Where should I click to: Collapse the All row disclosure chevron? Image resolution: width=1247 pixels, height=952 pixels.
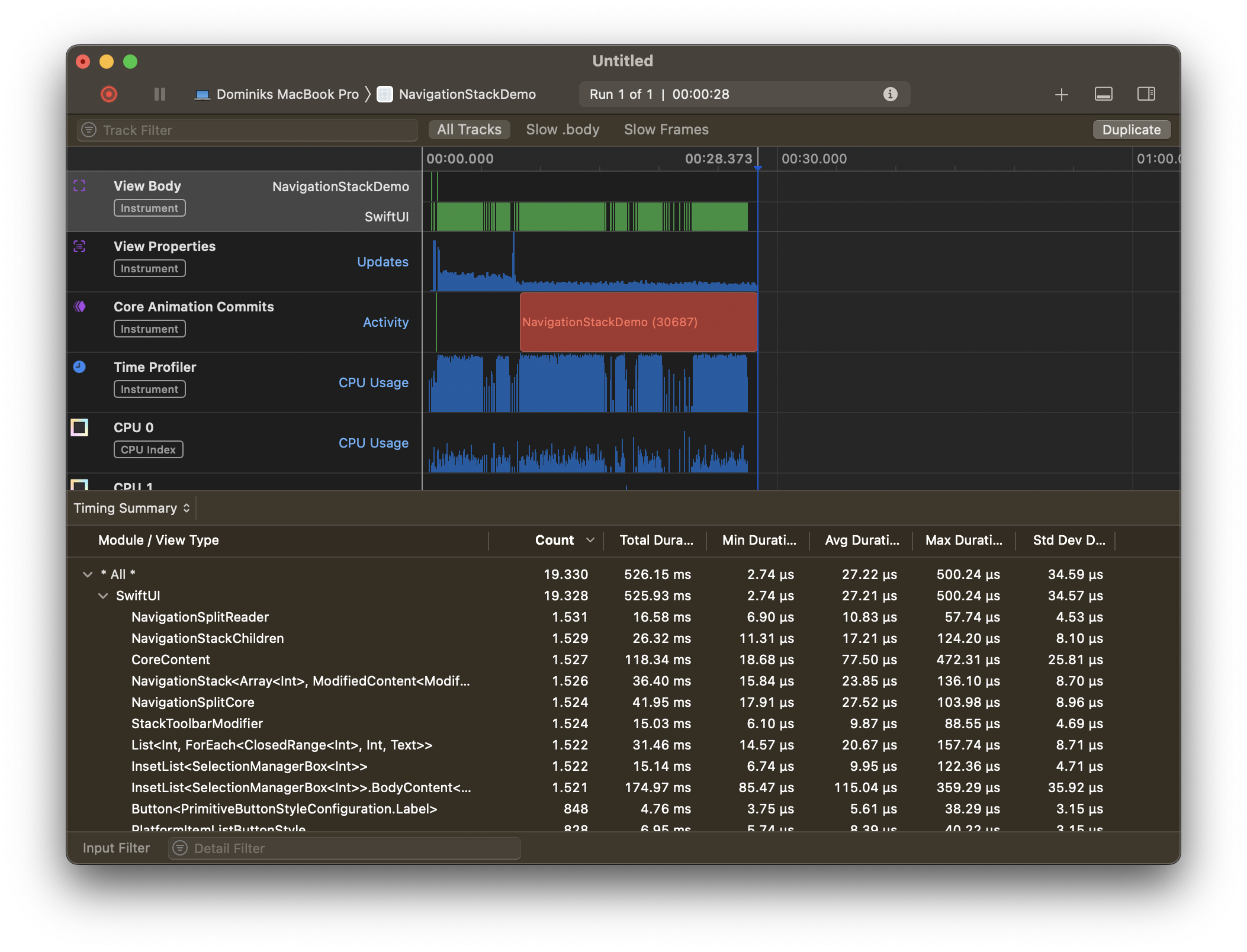[88, 574]
